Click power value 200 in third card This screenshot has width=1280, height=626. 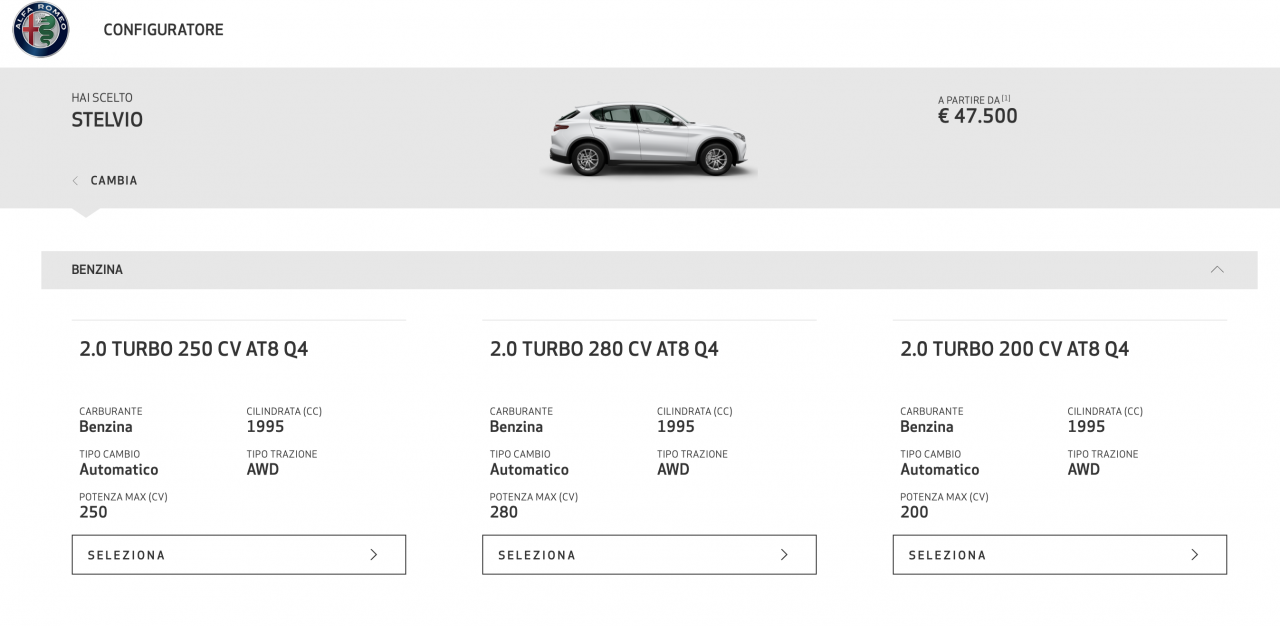click(914, 512)
